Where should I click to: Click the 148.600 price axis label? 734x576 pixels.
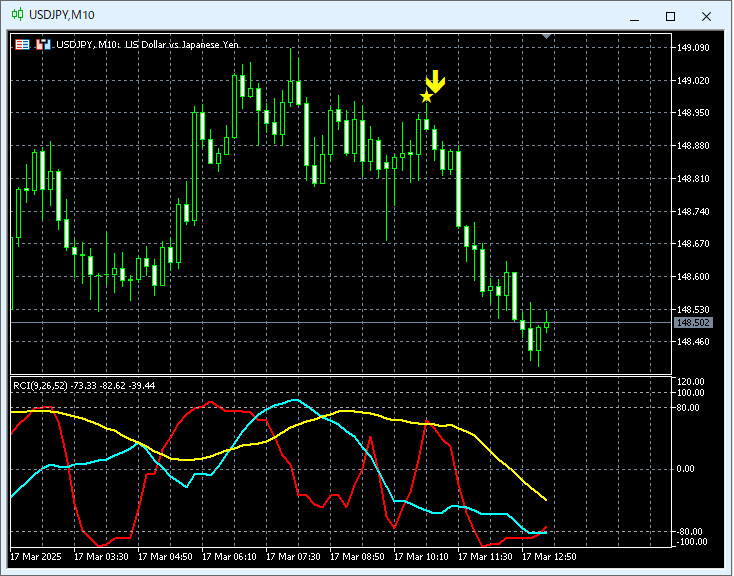(693, 276)
